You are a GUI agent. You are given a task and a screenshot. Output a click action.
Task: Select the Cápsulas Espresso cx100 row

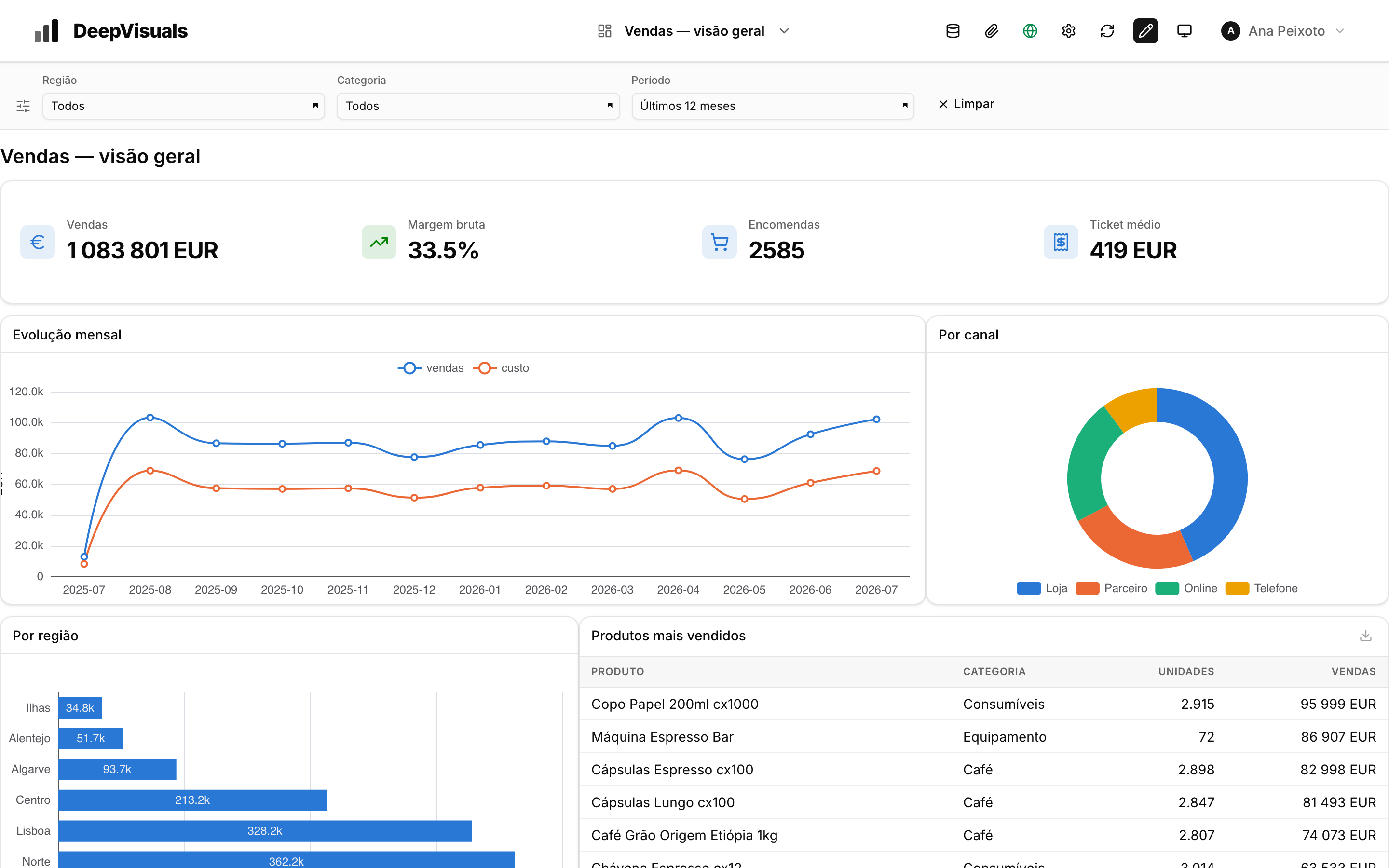coord(983,769)
